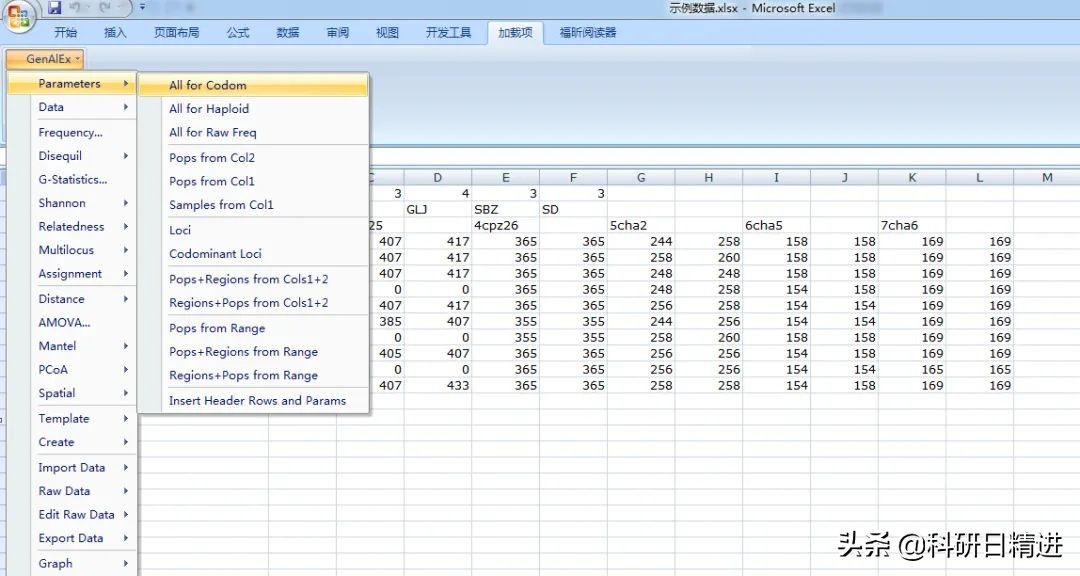This screenshot has width=1080, height=576.
Task: Click the Redo arrow icon
Action: pos(105,8)
